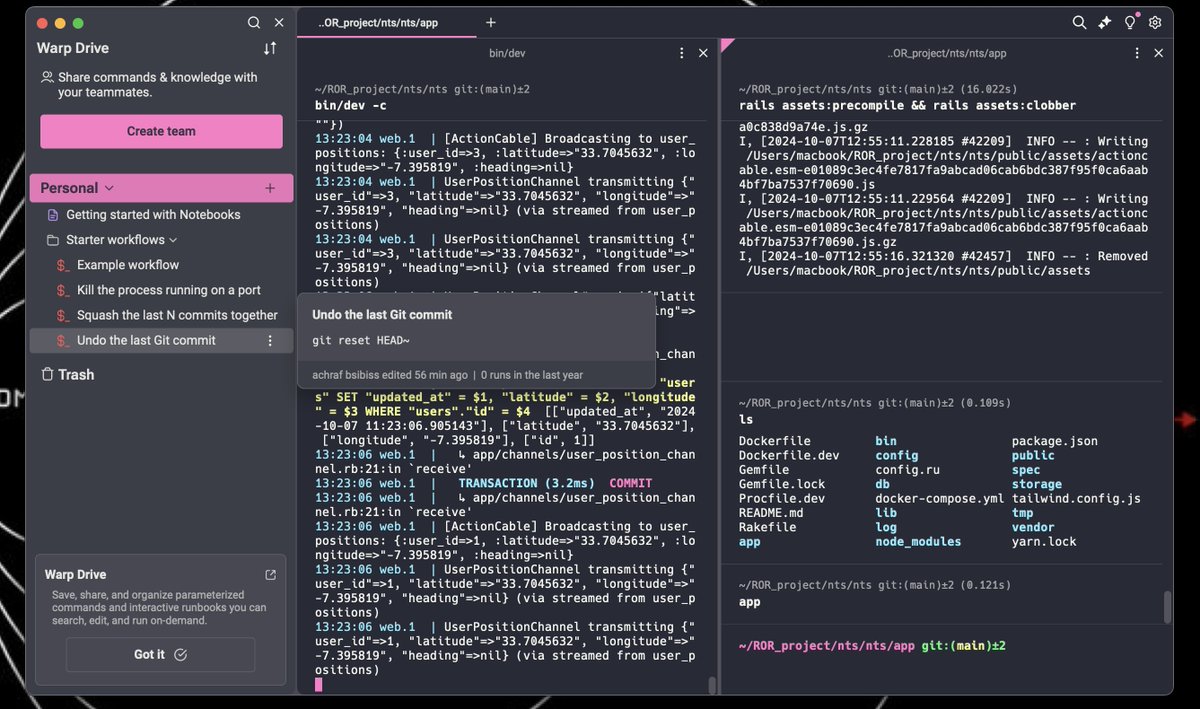Click the sort order arrows beside Warp Drive
1200x709 pixels.
(x=270, y=48)
